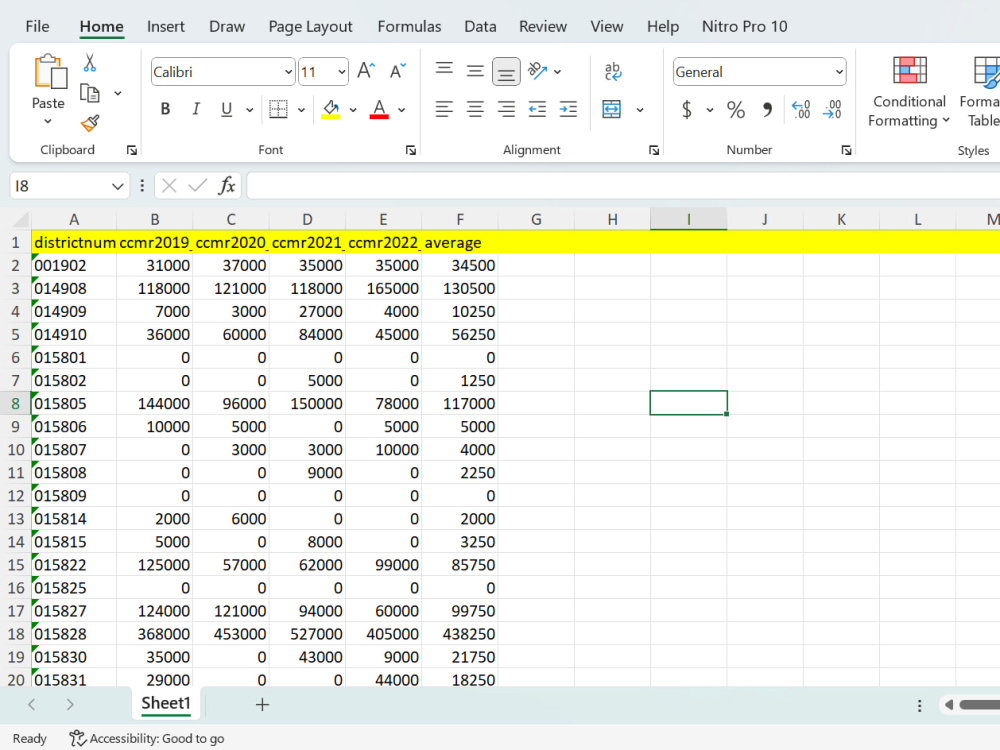This screenshot has width=1000, height=750.
Task: Open Font settings dialog launcher
Action: coord(411,150)
